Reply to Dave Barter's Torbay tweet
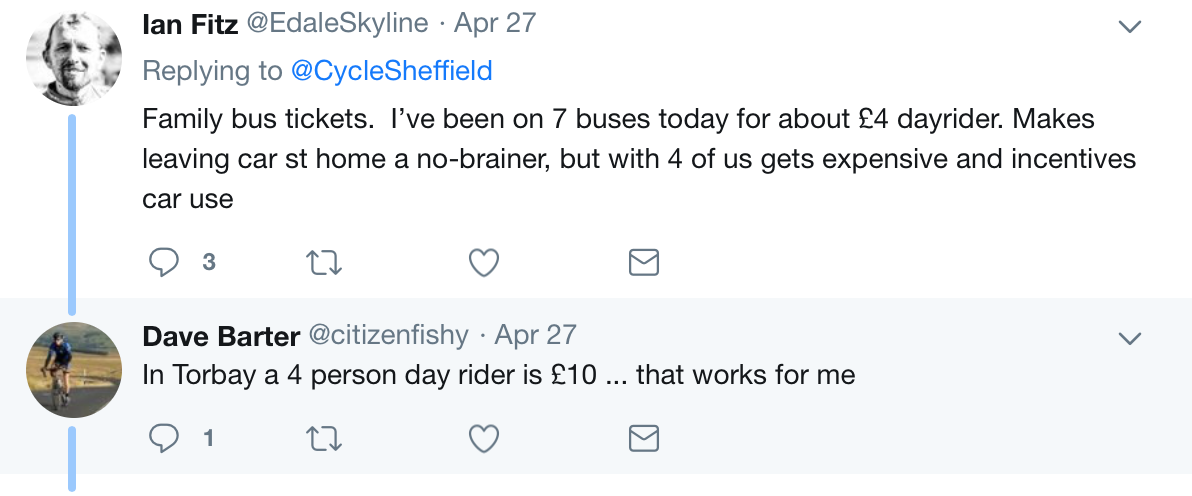The image size is (1192, 496). click(x=164, y=437)
